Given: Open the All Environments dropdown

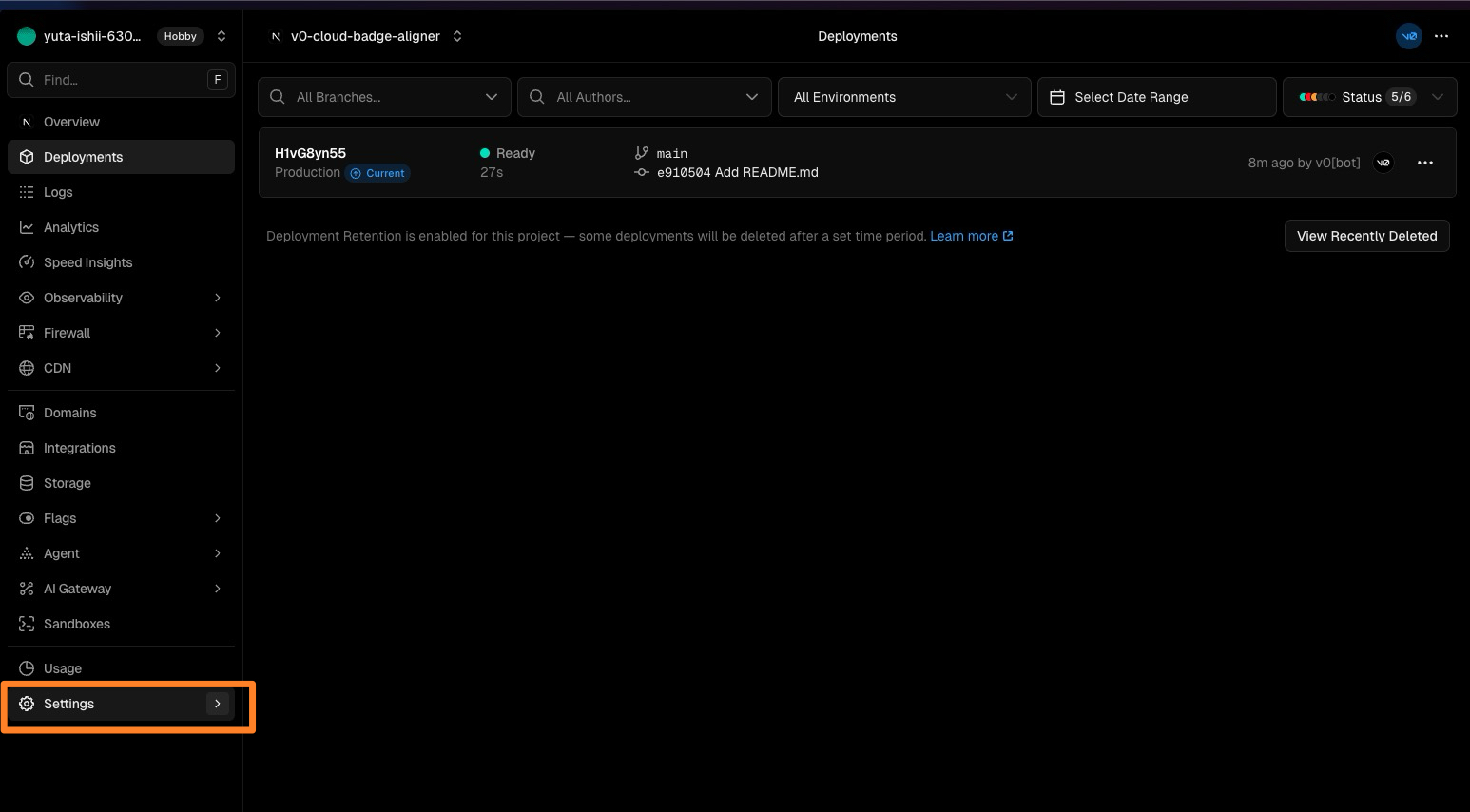Looking at the screenshot, I should point(903,97).
